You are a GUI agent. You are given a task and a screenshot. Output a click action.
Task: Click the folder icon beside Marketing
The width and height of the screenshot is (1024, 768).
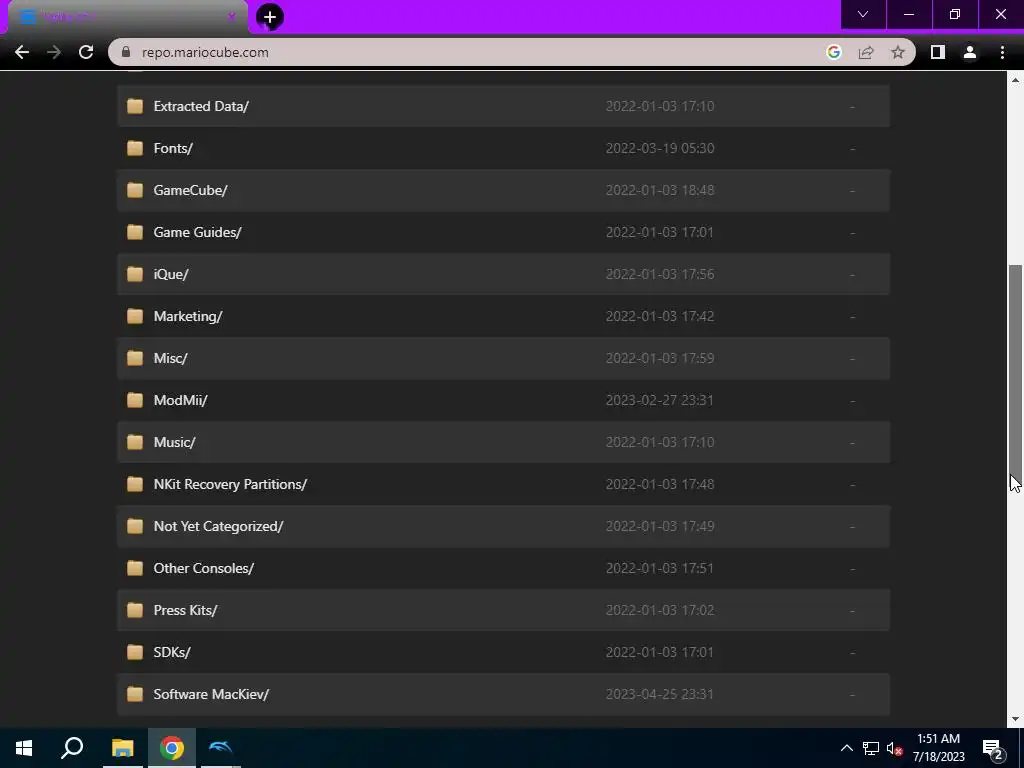pos(135,316)
